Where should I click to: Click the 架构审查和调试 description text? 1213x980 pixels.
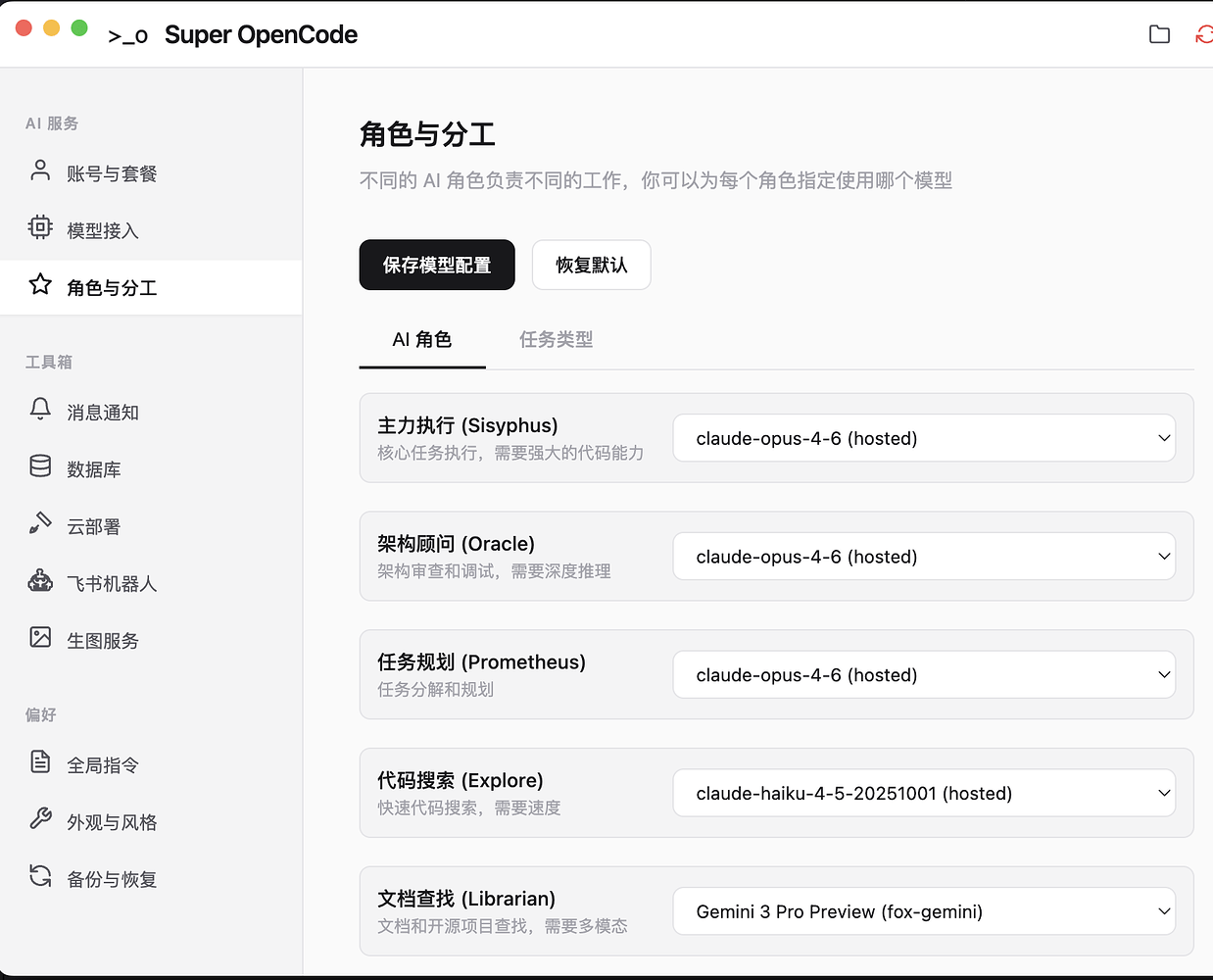[494, 571]
